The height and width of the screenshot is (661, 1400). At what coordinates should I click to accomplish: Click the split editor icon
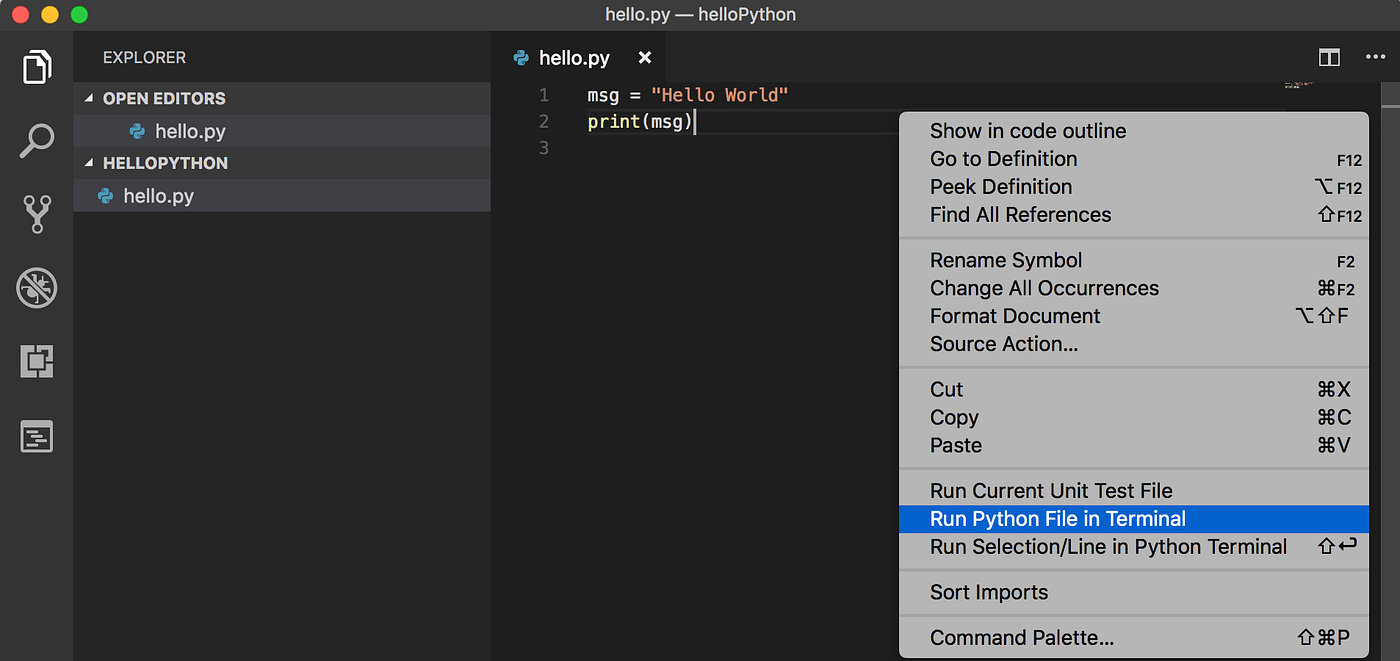point(1329,58)
